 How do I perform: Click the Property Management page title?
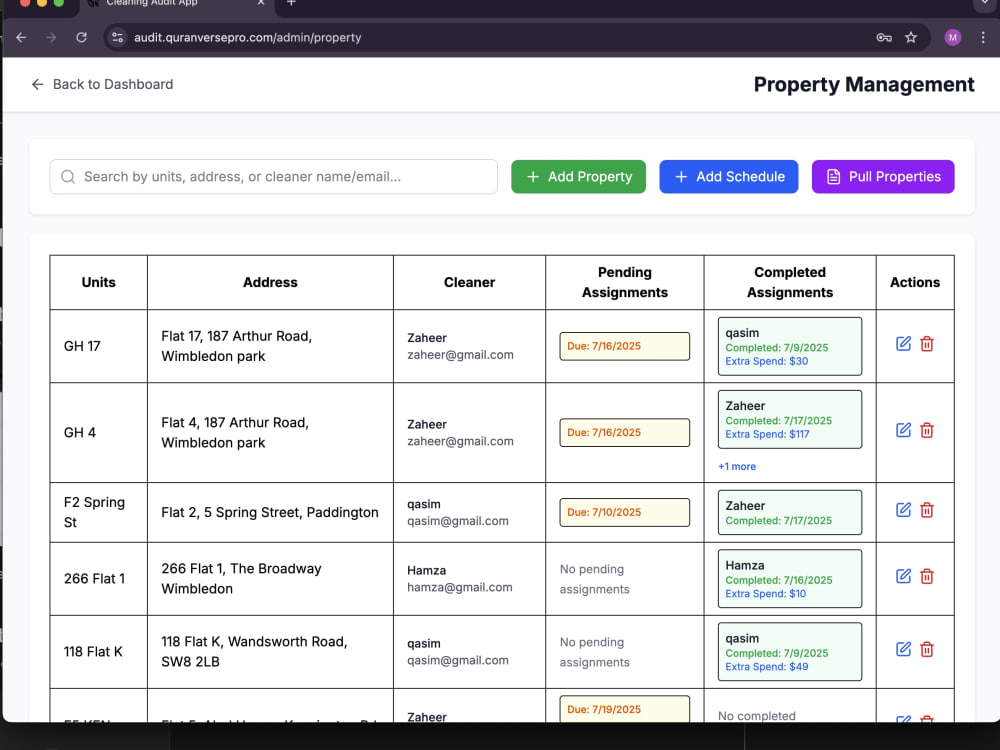tap(864, 84)
